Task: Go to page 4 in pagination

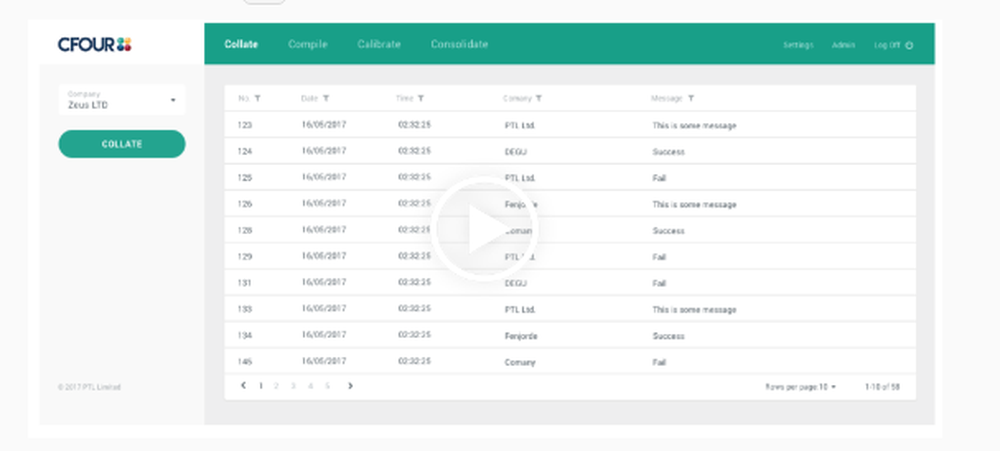Action: pos(311,386)
